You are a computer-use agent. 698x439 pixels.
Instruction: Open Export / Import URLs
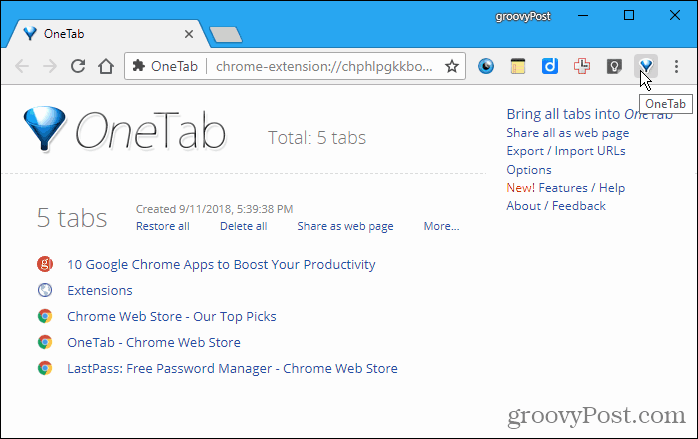click(566, 151)
